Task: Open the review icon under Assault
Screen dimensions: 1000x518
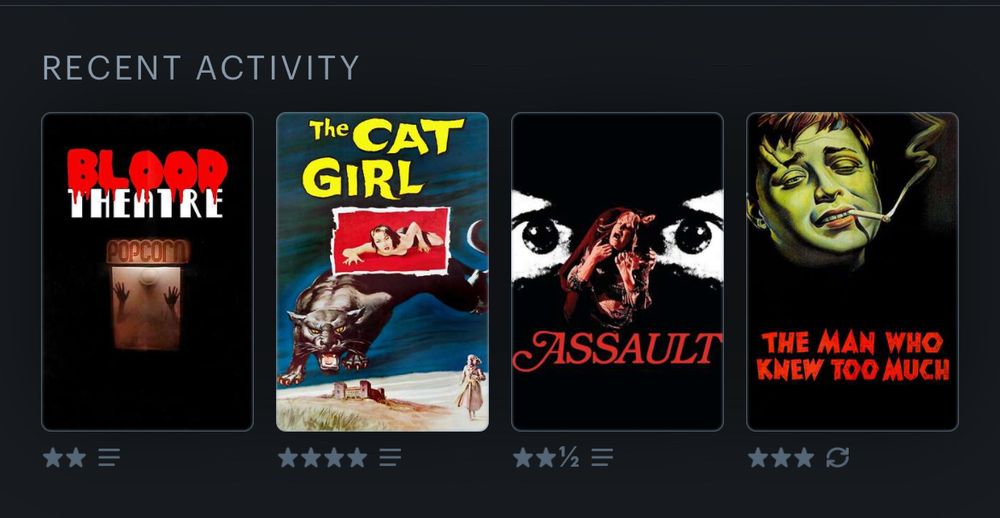Action: coord(601,457)
